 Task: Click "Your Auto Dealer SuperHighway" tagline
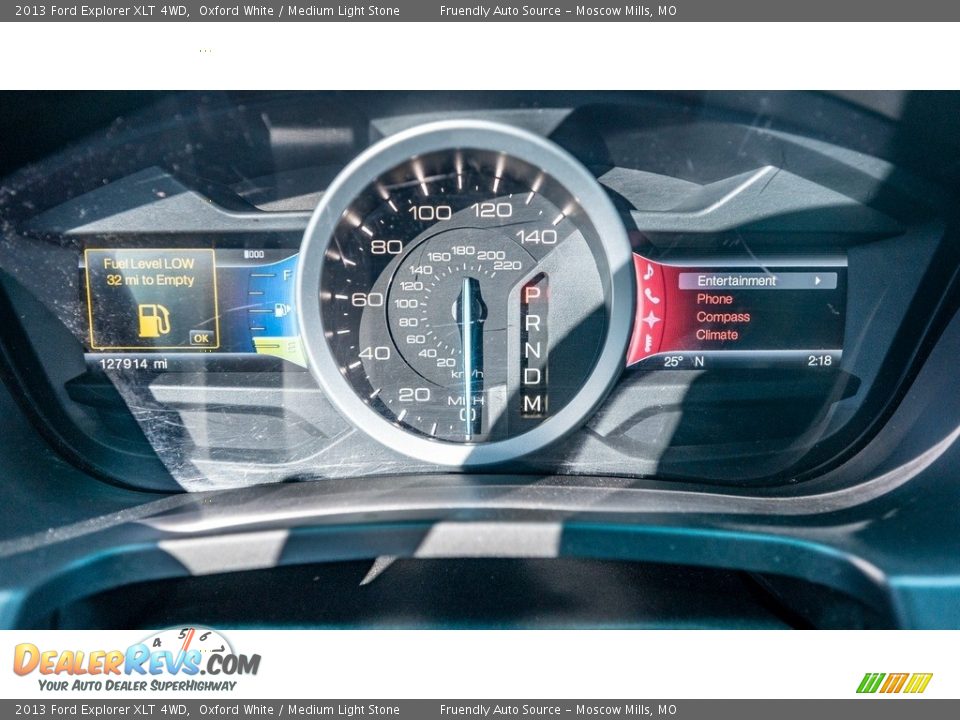pos(137,685)
